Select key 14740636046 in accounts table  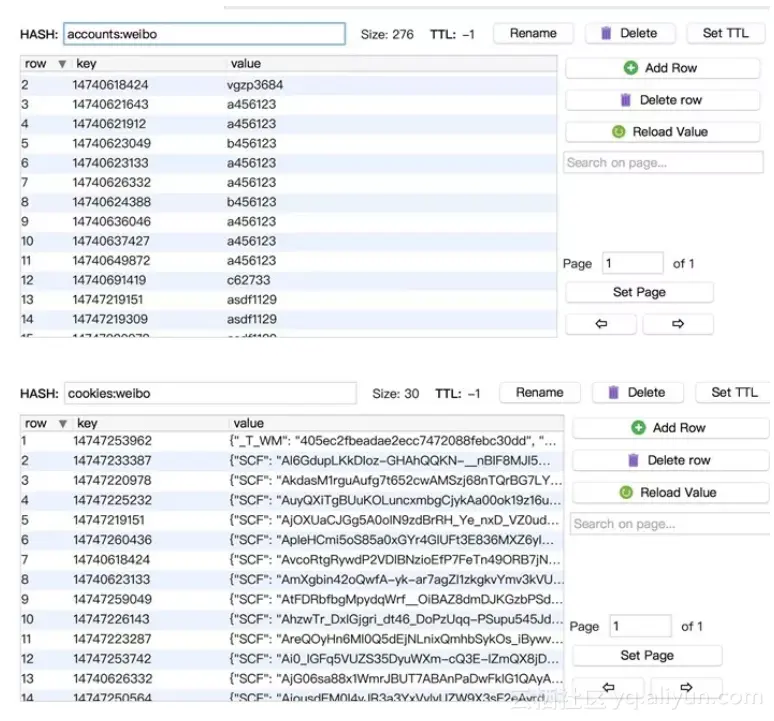coord(112,222)
